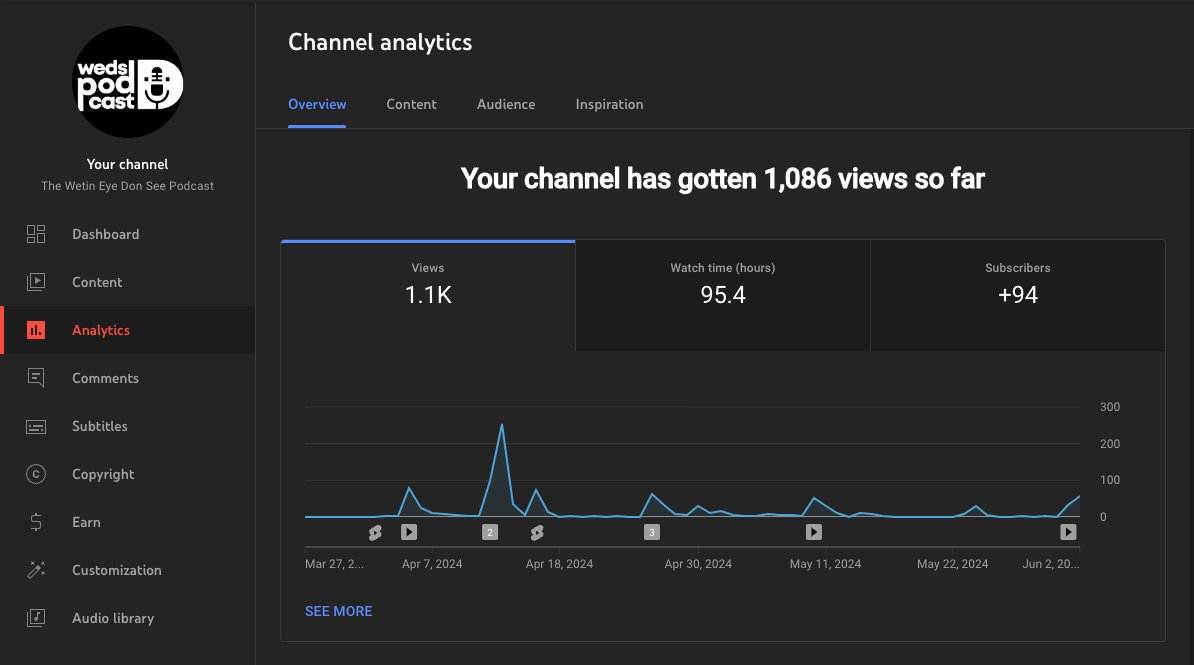Click the Analytics bar chart icon

[36, 330]
